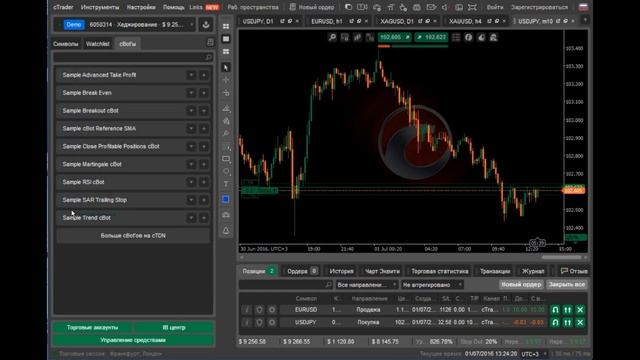Select the ellipse drawing tool
The width and height of the screenshot is (640, 360).
click(226, 171)
